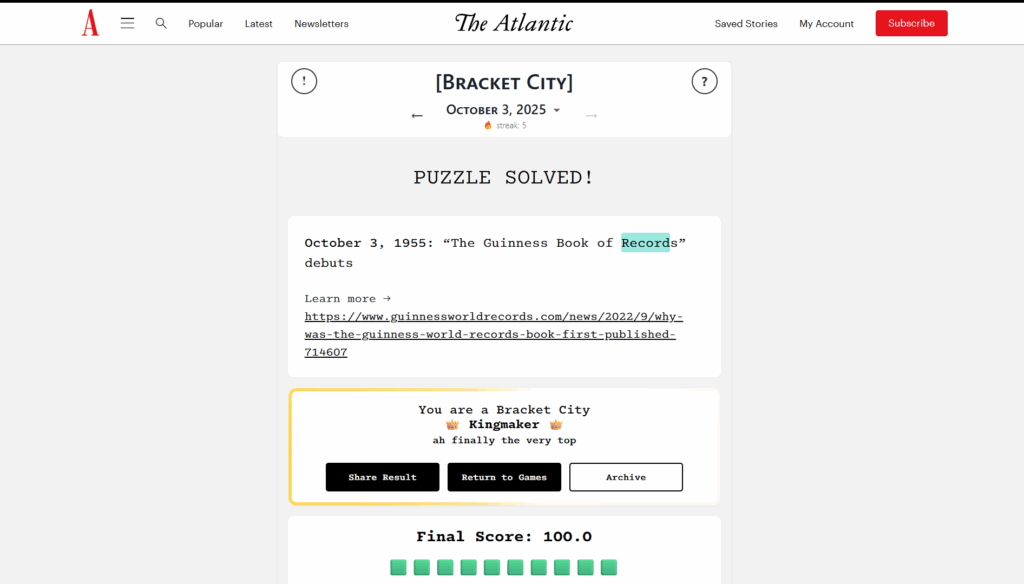
Task: Click the right arrow next to the date
Action: tap(591, 115)
